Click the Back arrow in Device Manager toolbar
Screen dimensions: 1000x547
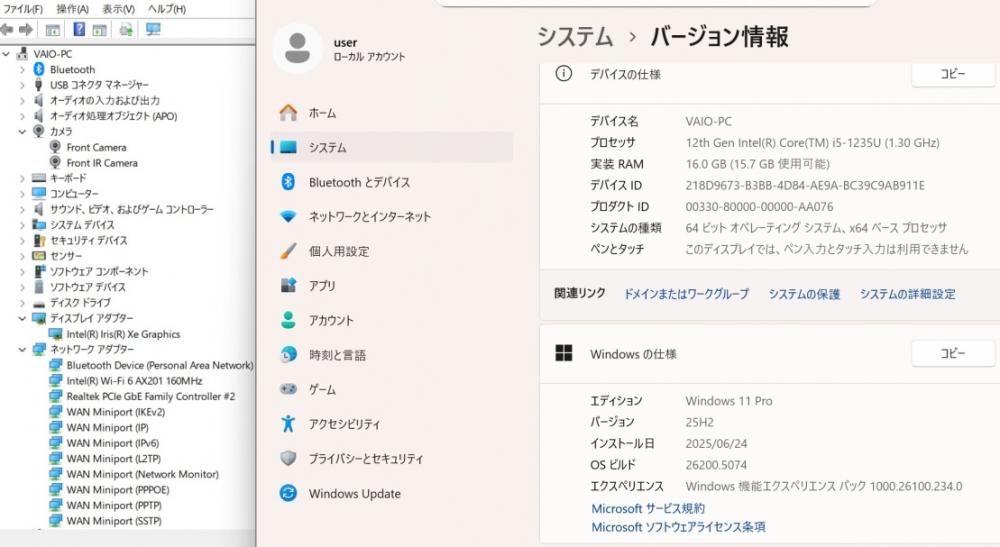[7, 29]
